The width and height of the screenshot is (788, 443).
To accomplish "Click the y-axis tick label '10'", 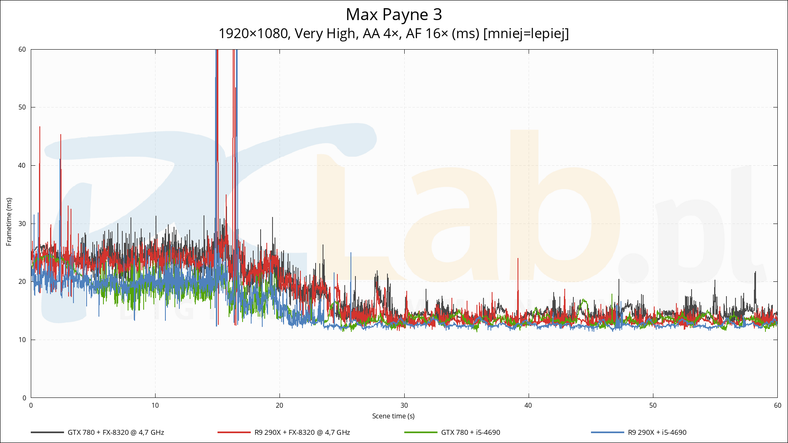I will [x=22, y=340].
